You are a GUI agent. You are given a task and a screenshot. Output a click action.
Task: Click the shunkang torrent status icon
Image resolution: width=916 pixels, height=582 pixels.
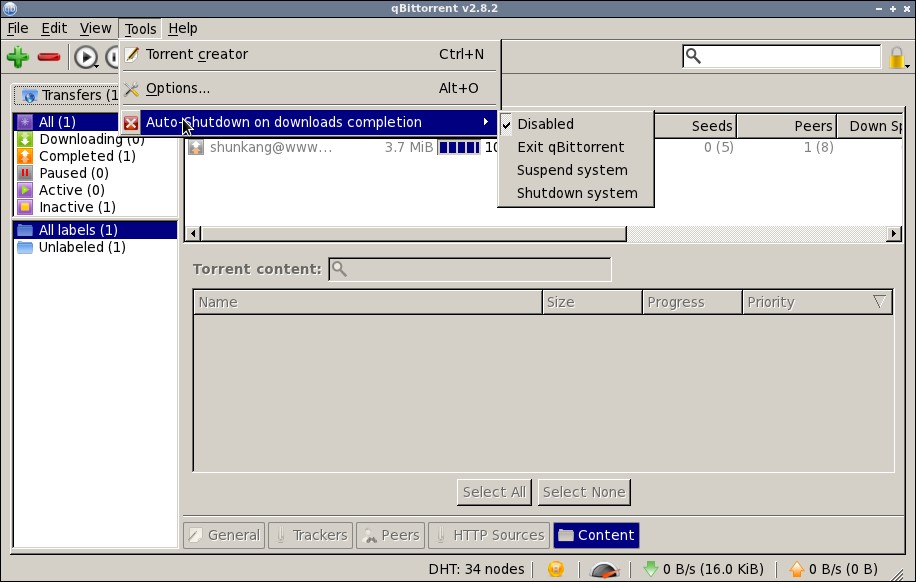click(x=196, y=147)
